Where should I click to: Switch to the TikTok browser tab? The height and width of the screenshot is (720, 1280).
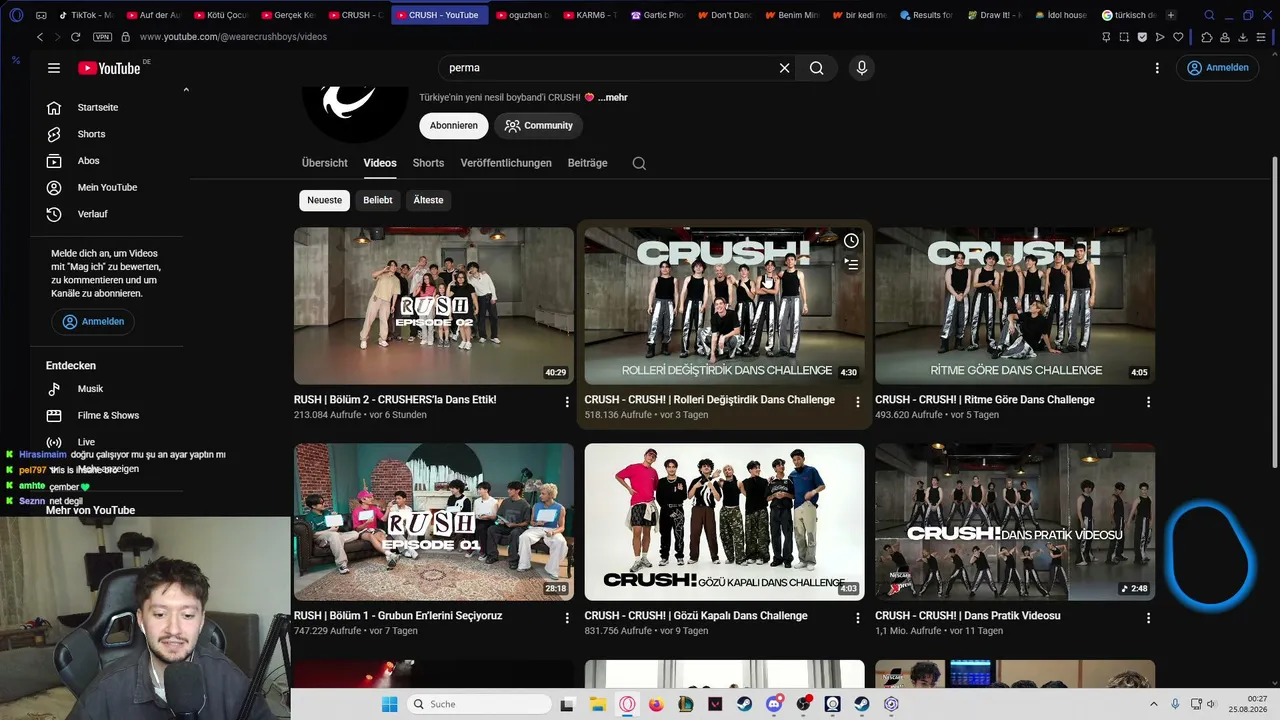(86, 15)
